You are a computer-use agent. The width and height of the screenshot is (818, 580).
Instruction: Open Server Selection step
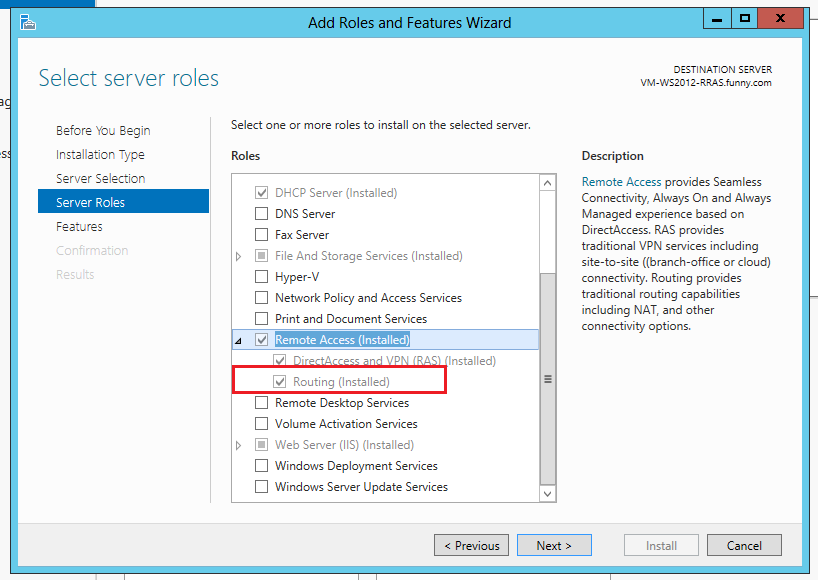click(101, 178)
